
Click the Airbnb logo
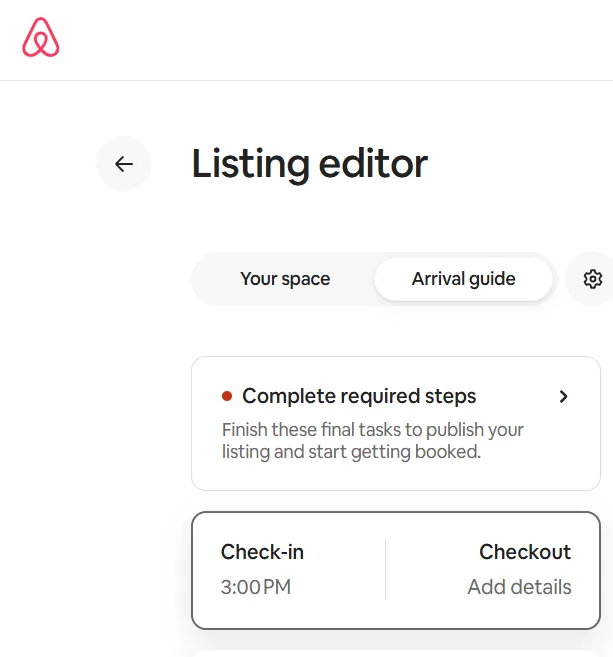(41, 37)
